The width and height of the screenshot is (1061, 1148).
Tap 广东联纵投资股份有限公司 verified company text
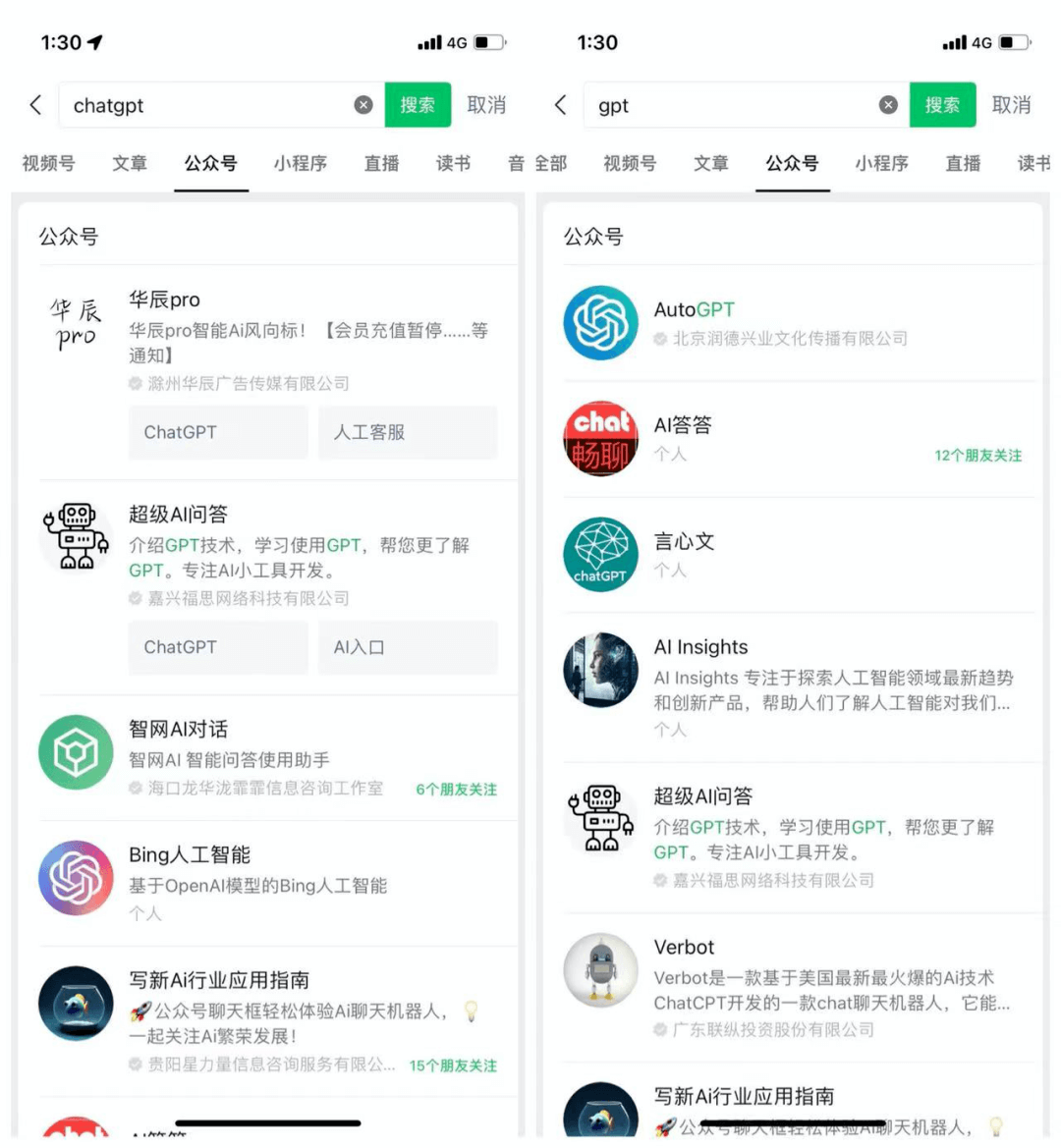[x=773, y=1029]
